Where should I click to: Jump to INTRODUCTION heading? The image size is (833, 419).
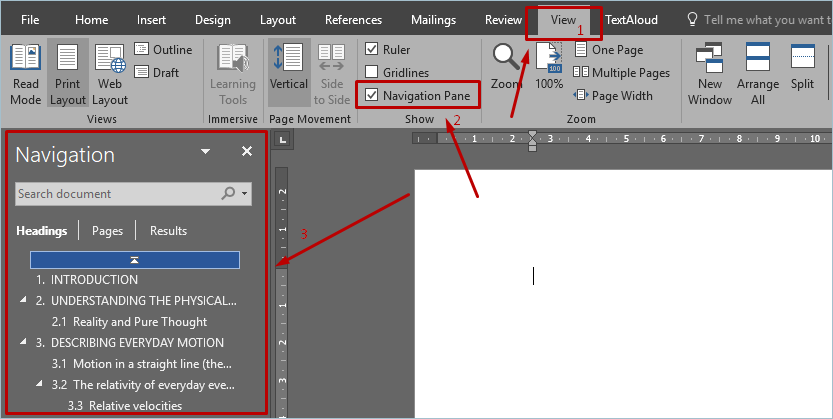click(x=94, y=280)
